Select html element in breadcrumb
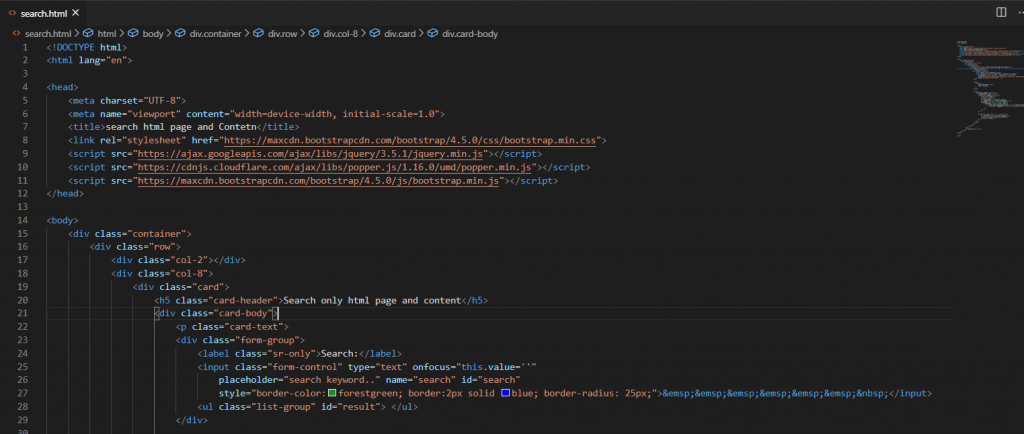The width and height of the screenshot is (1024, 434). pos(106,33)
